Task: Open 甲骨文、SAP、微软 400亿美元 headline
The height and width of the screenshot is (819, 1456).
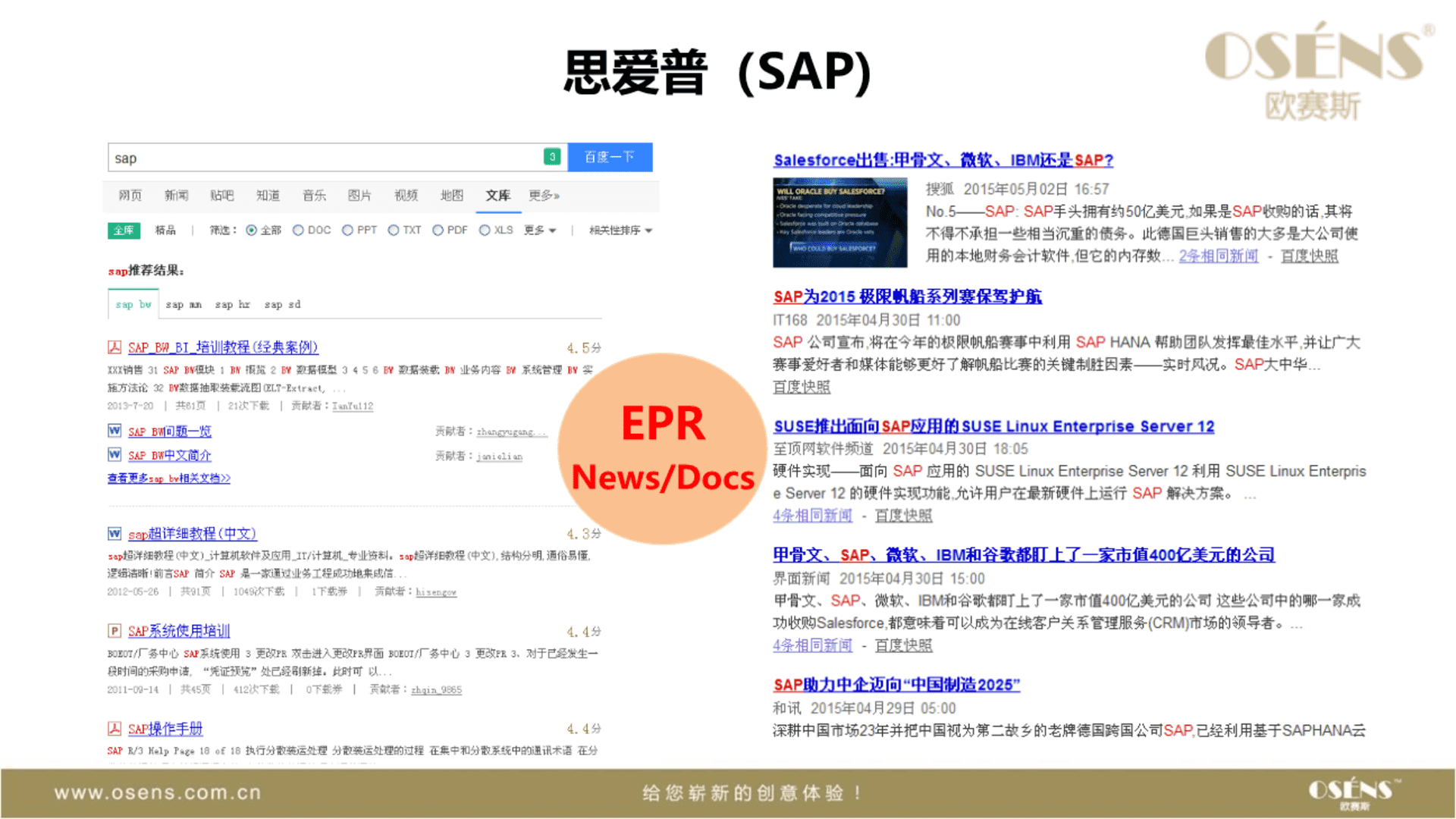Action: pyautogui.click(x=1024, y=555)
